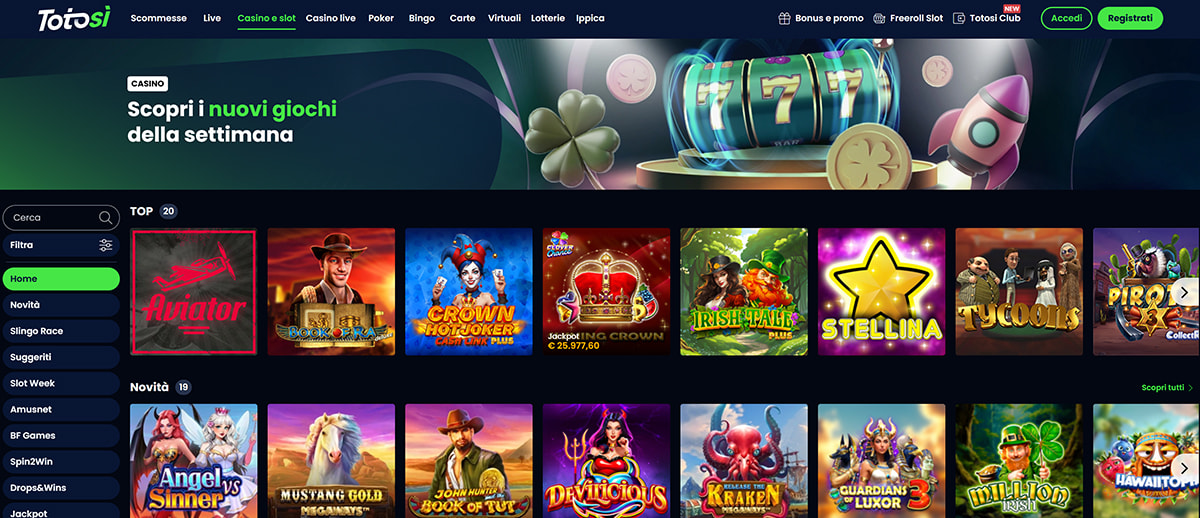Click the nuovi giochi casino banner

tap(600, 114)
